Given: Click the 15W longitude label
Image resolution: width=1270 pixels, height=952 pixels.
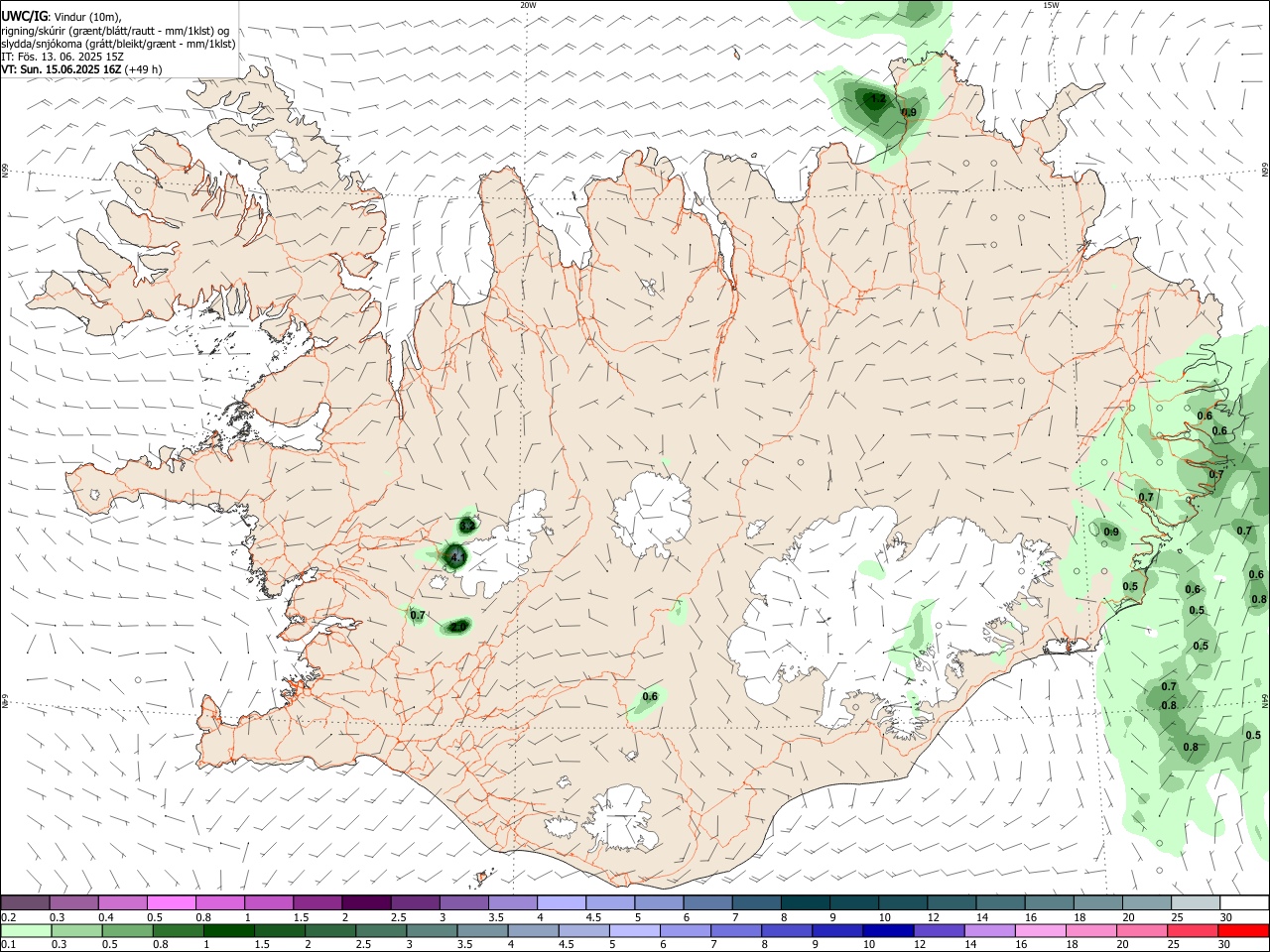Looking at the screenshot, I should (x=1051, y=5).
